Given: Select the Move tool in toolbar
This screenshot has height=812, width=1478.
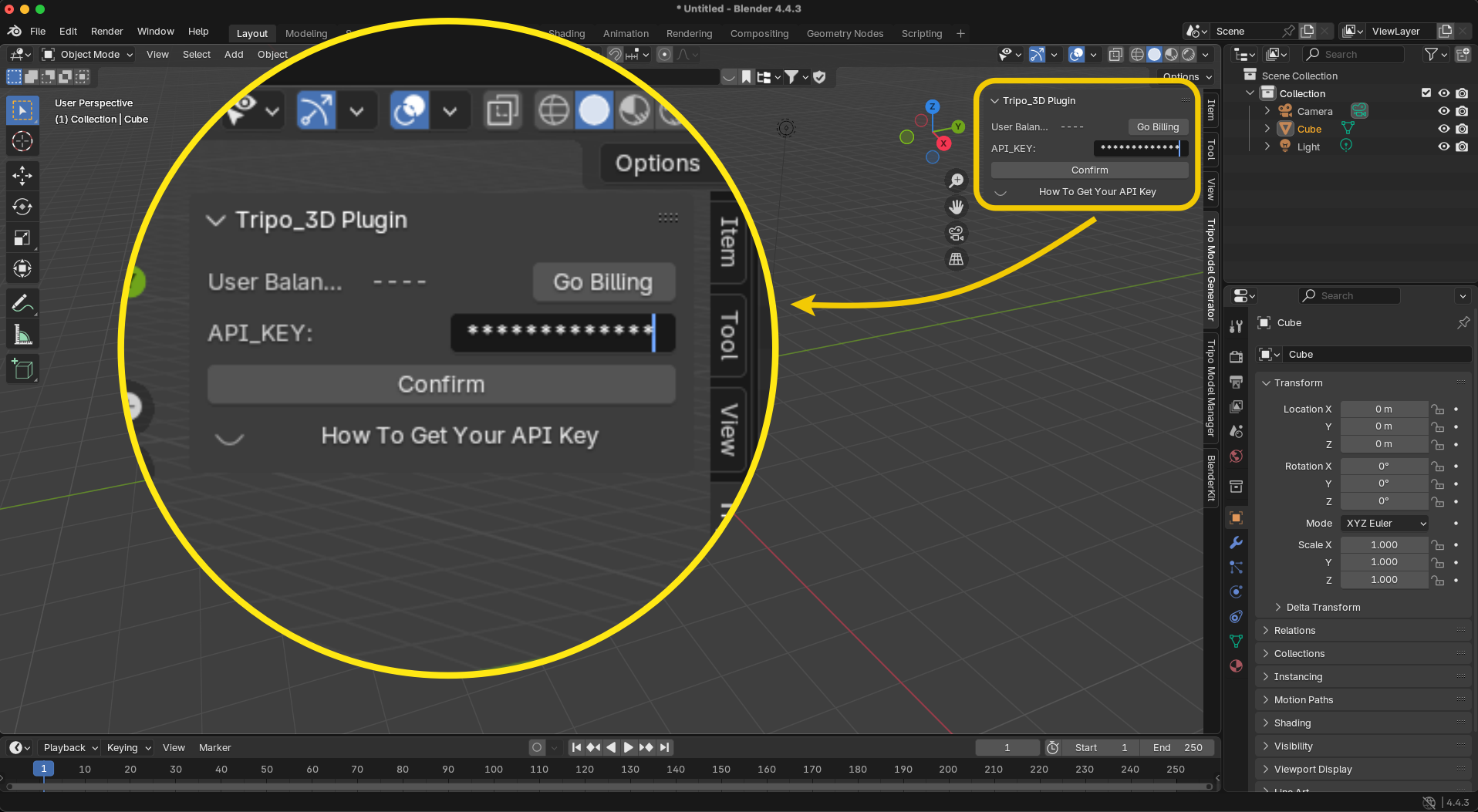Looking at the screenshot, I should pyautogui.click(x=22, y=176).
